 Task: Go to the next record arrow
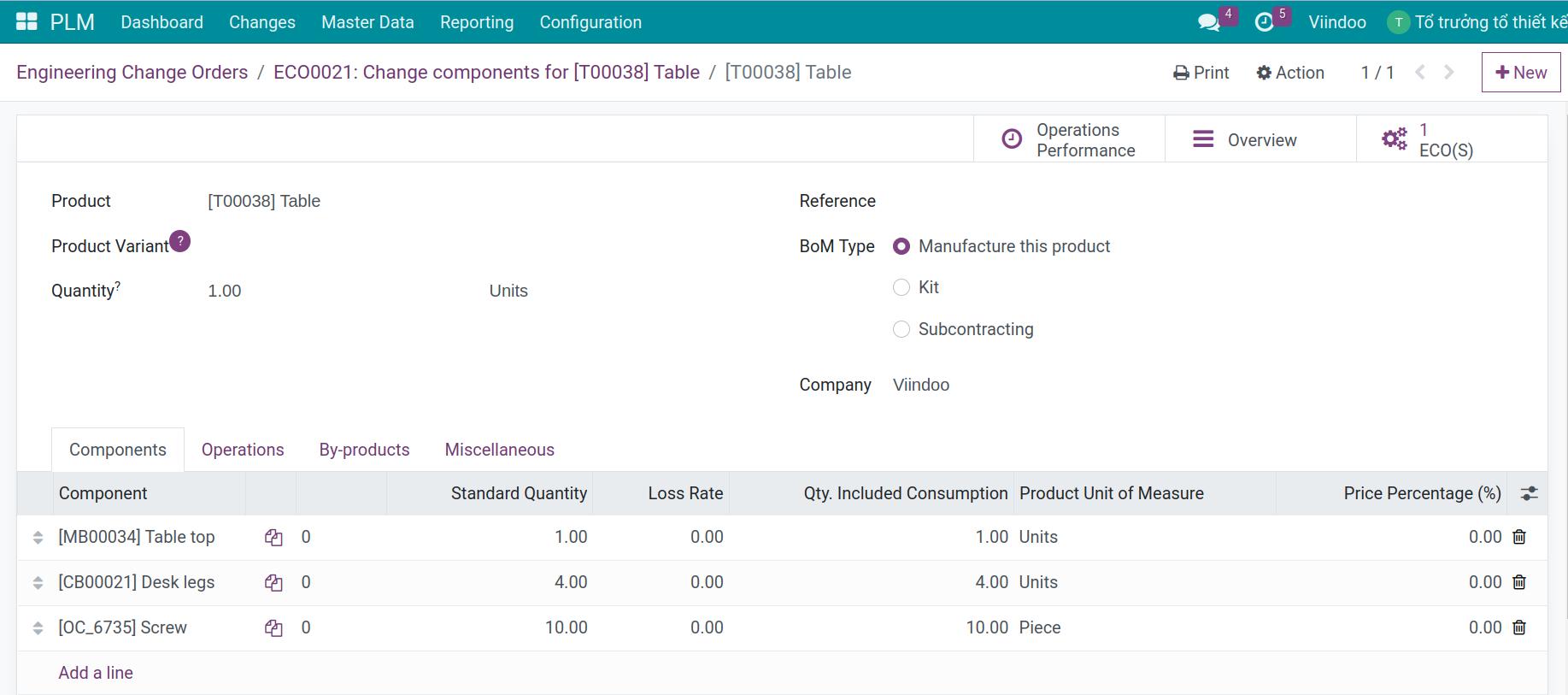[x=1448, y=73]
